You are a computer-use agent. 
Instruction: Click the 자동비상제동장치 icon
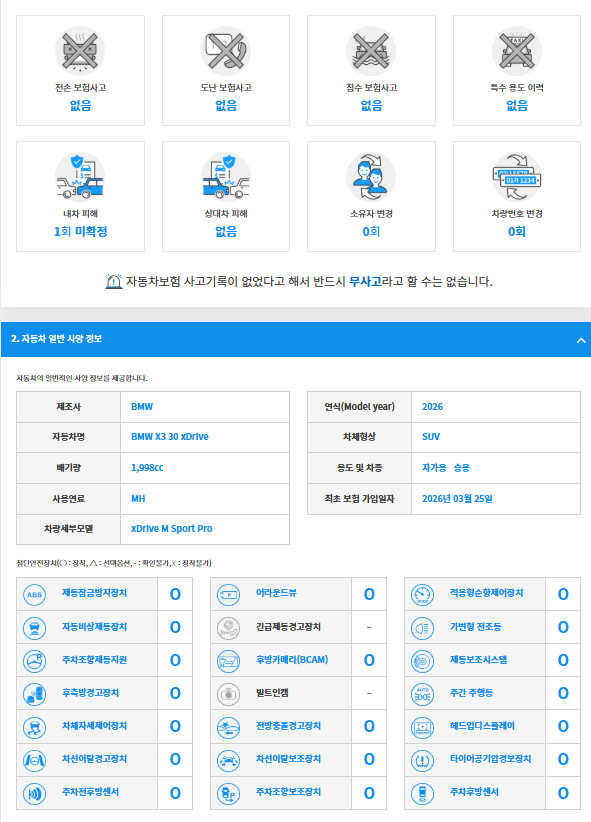pos(35,628)
